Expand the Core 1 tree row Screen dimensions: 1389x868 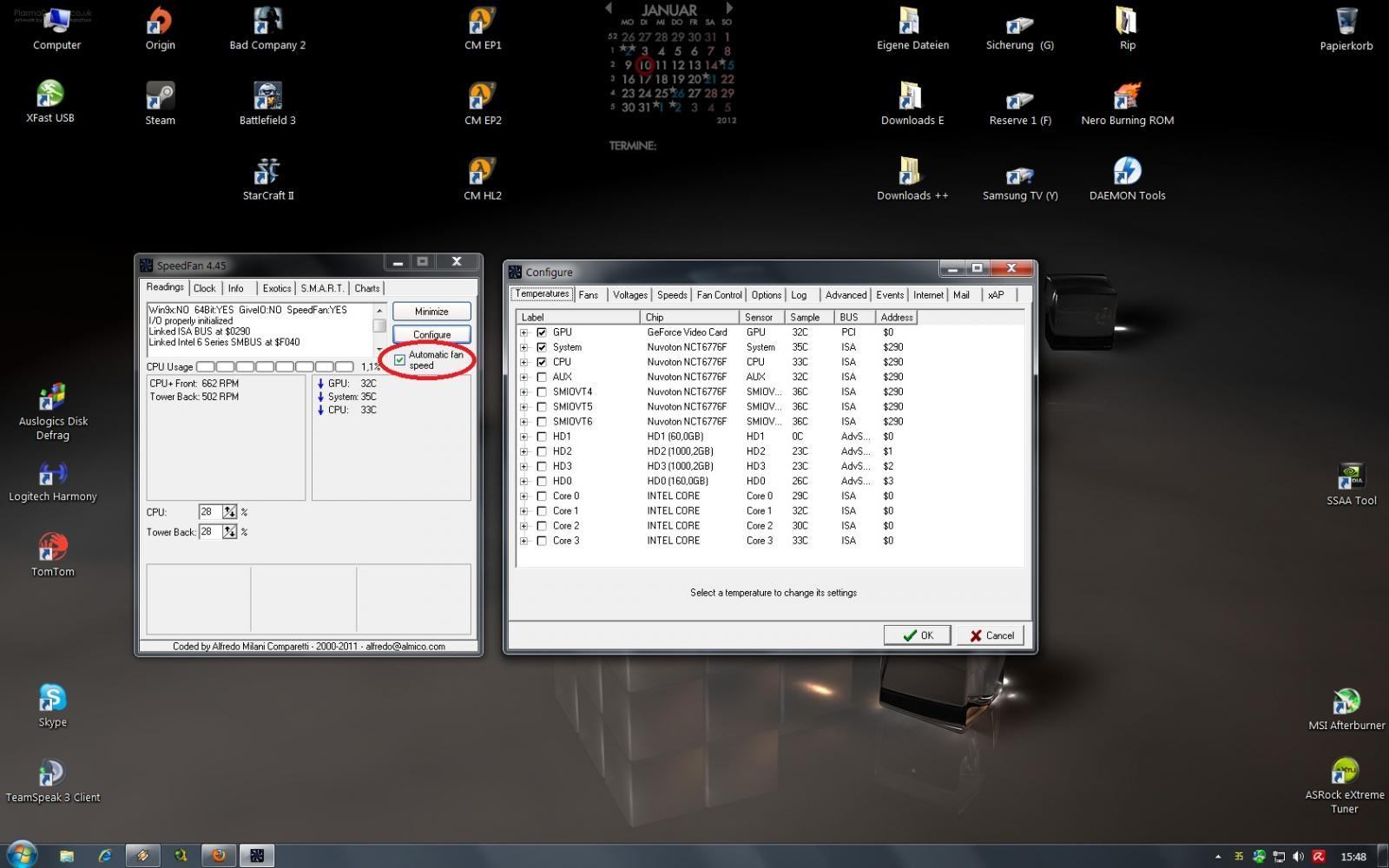(523, 510)
